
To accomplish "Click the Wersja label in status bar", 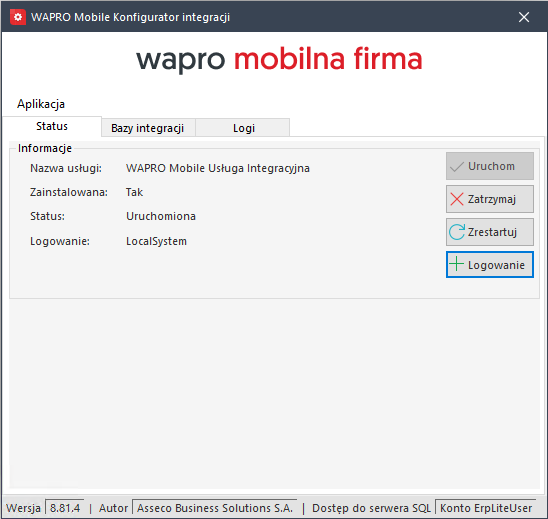I will tap(23, 508).
